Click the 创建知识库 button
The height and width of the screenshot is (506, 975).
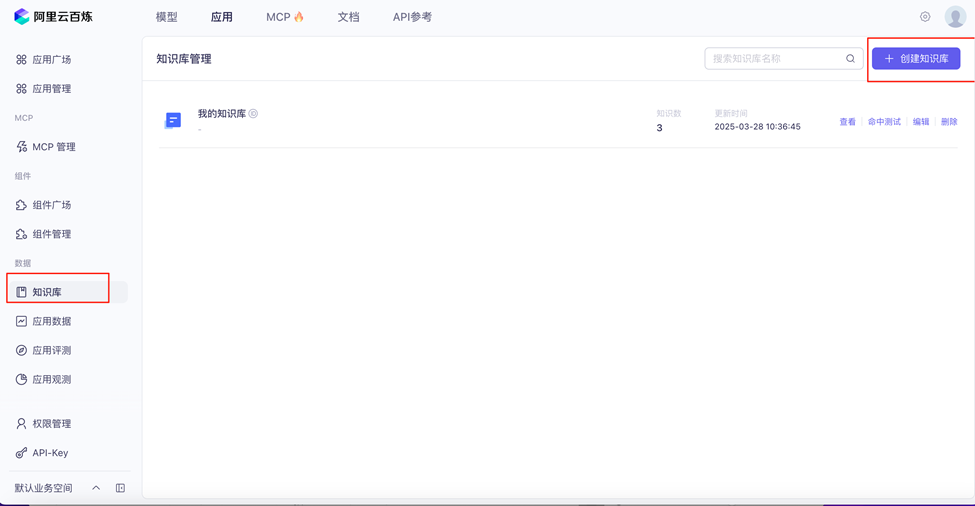(x=916, y=58)
